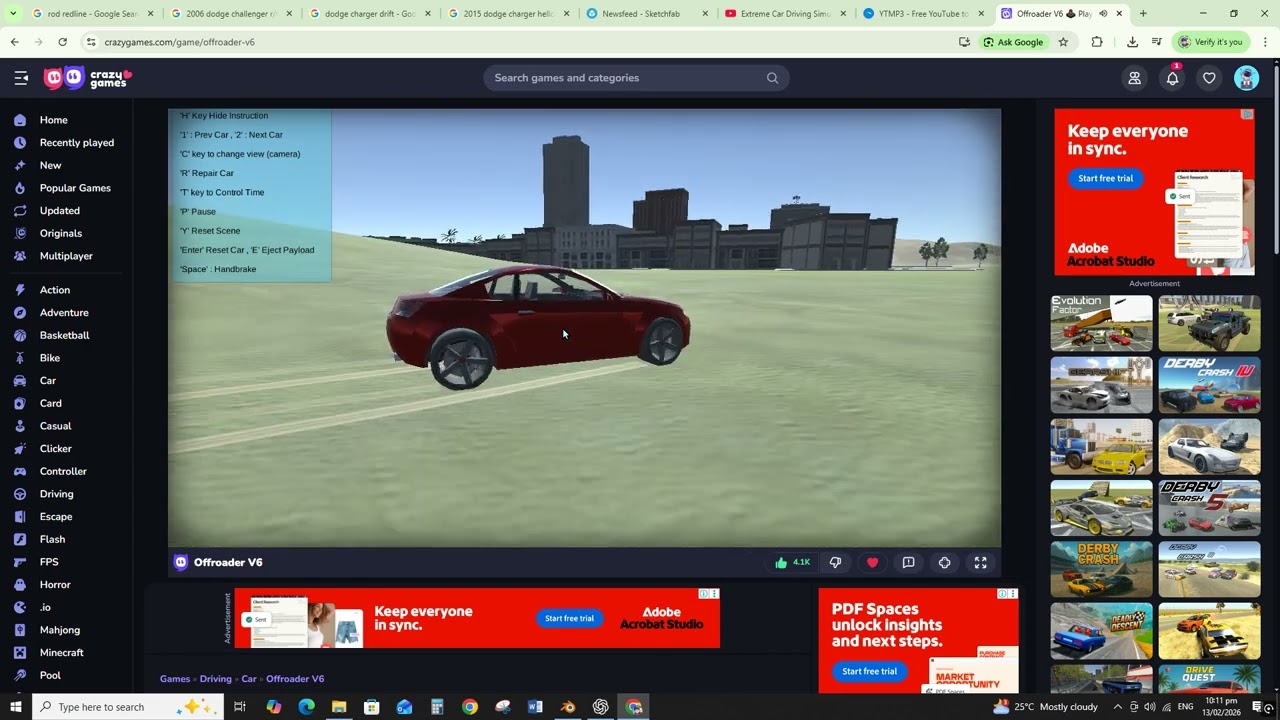Open the Multiplayer category
1280x720 pixels.
tap(66, 256)
